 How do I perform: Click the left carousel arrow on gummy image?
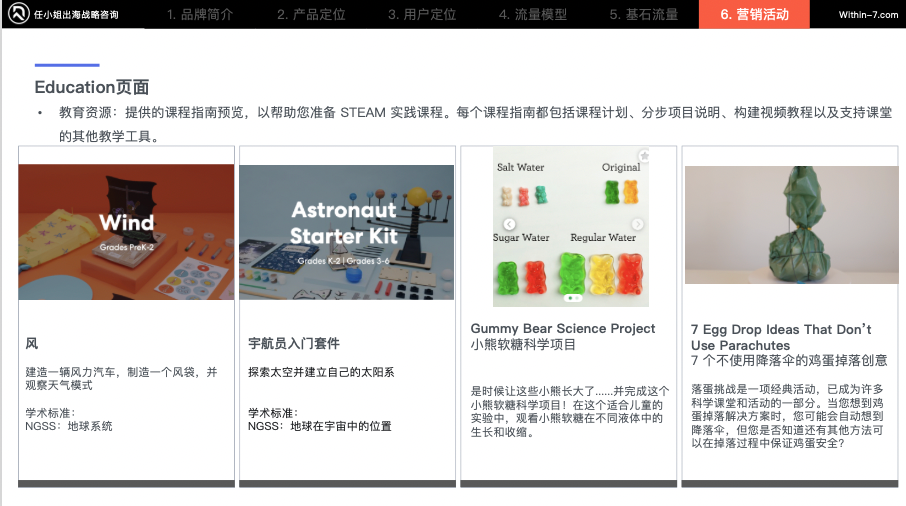509,224
